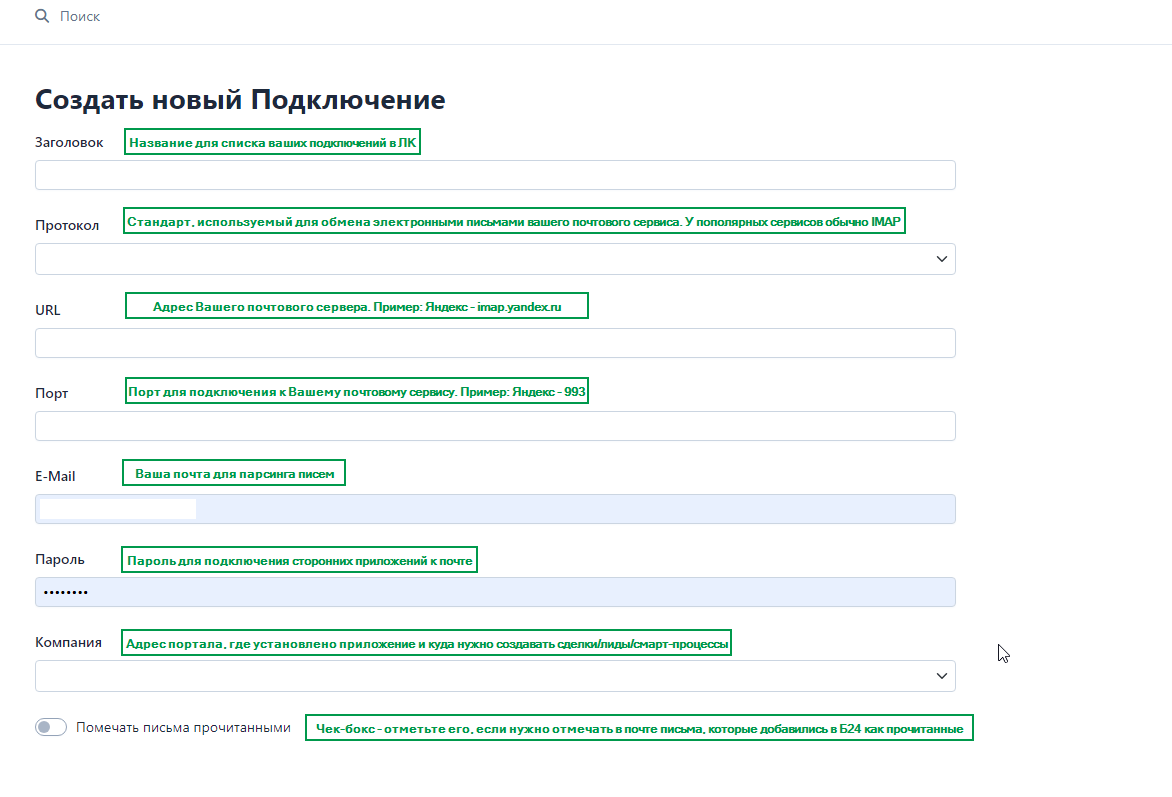Click the green hint about Чек-бокс

pyautogui.click(x=639, y=729)
